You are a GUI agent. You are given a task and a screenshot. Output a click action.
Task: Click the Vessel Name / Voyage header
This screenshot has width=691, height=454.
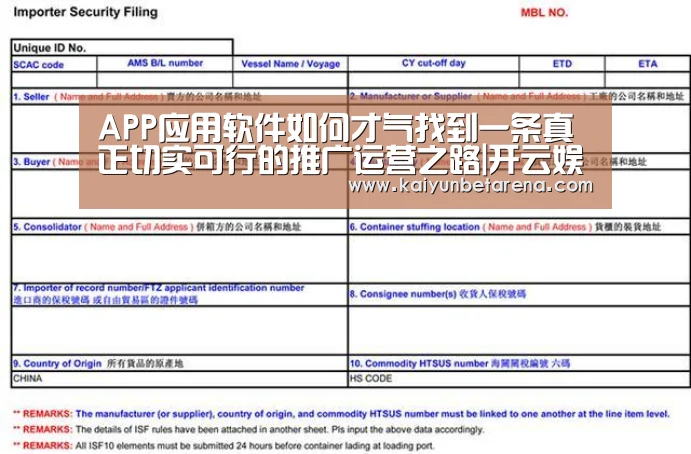click(x=291, y=64)
